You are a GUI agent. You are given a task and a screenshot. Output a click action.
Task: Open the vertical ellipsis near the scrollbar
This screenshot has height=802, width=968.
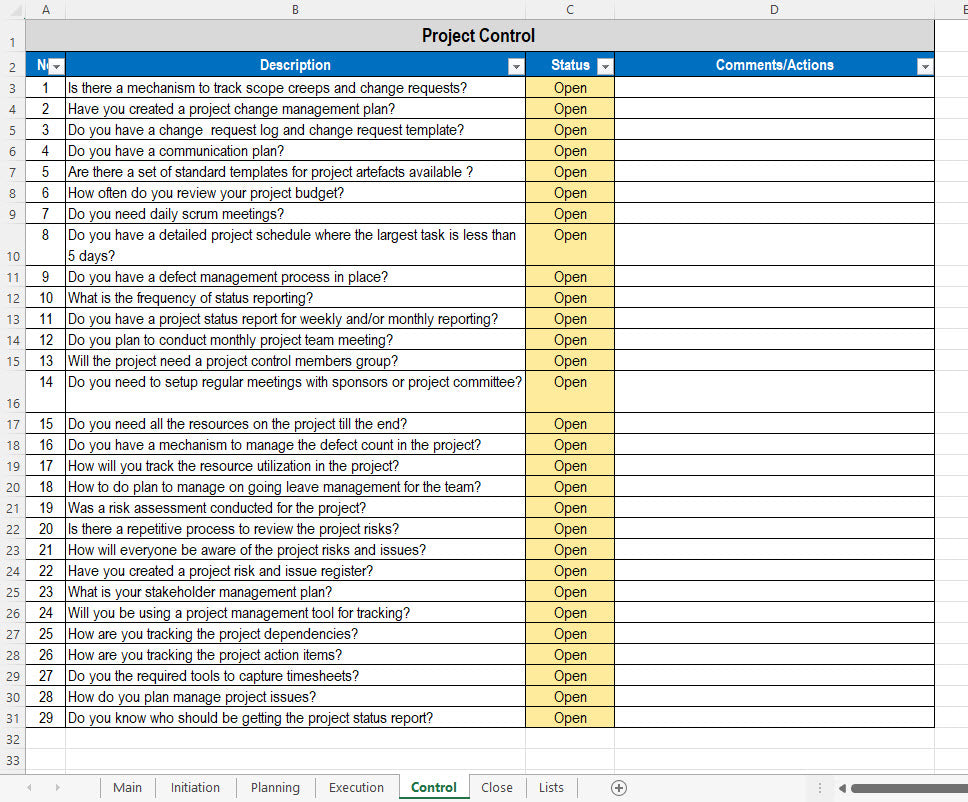[821, 787]
